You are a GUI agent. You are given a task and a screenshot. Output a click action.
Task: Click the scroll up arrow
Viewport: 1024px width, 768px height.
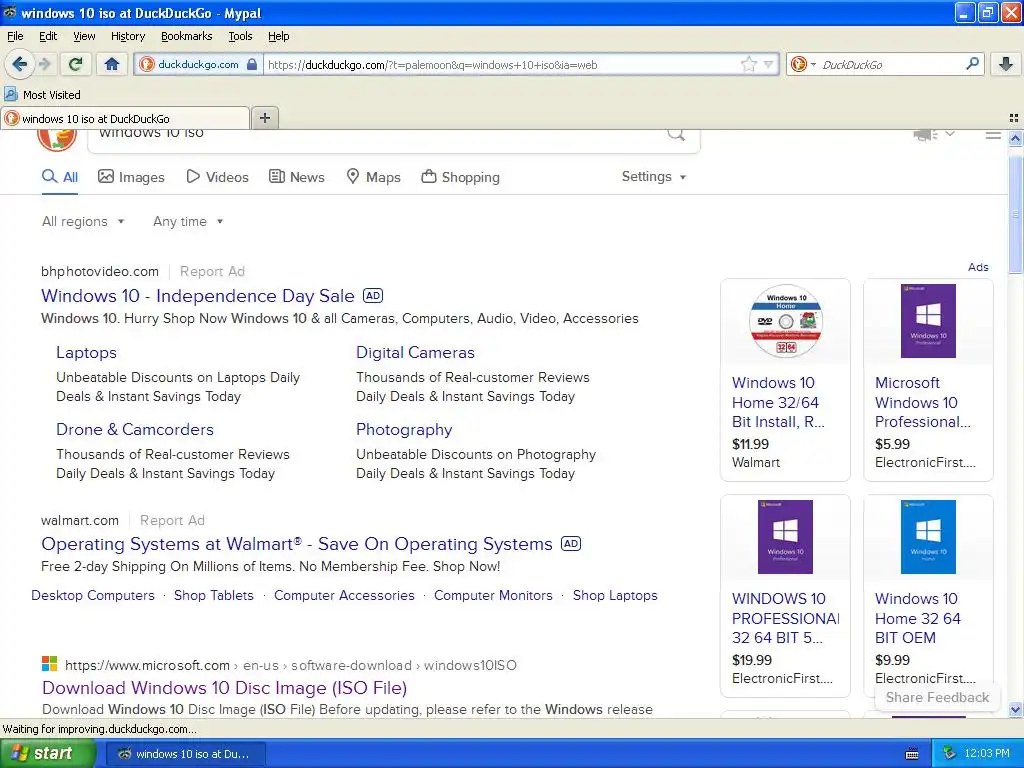(1015, 138)
